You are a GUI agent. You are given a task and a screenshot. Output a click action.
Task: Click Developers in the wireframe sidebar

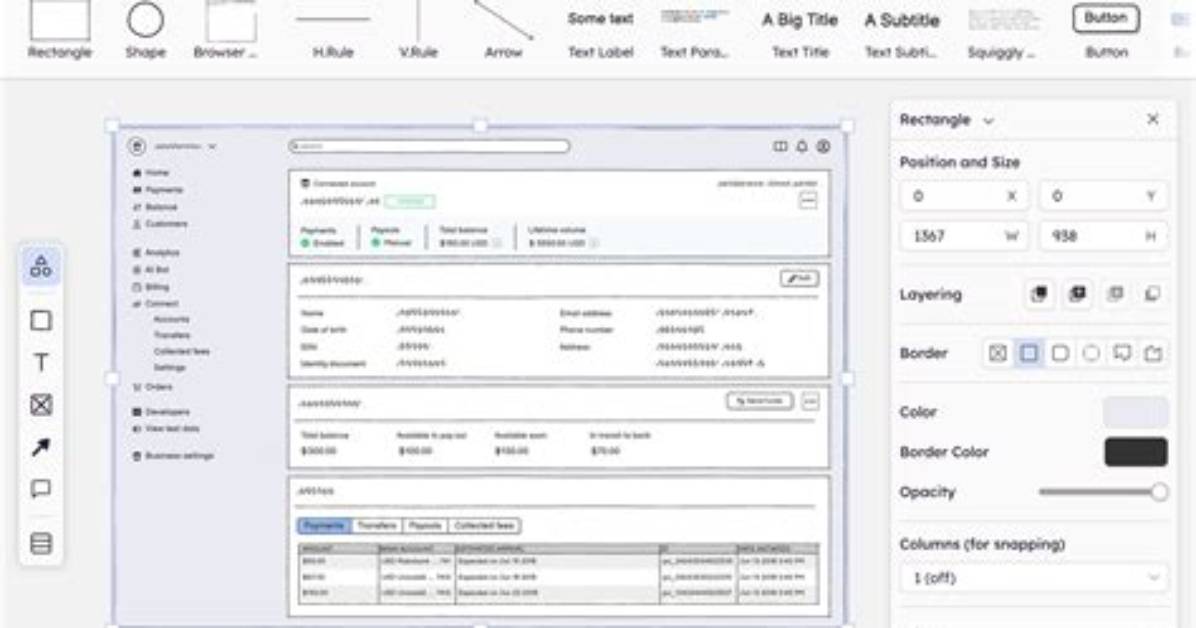click(161, 411)
